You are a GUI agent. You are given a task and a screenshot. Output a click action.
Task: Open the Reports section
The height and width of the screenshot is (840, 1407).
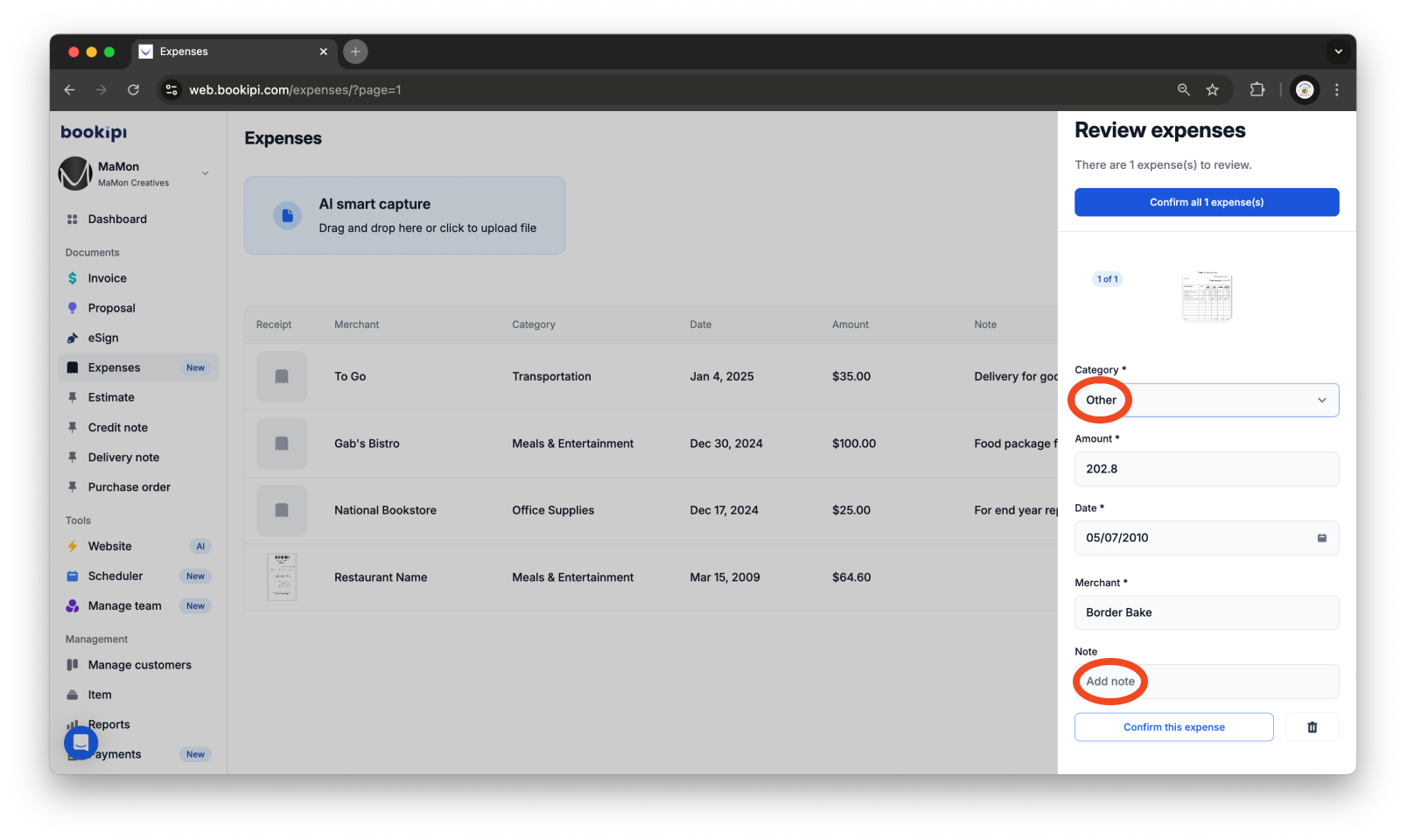(x=108, y=724)
